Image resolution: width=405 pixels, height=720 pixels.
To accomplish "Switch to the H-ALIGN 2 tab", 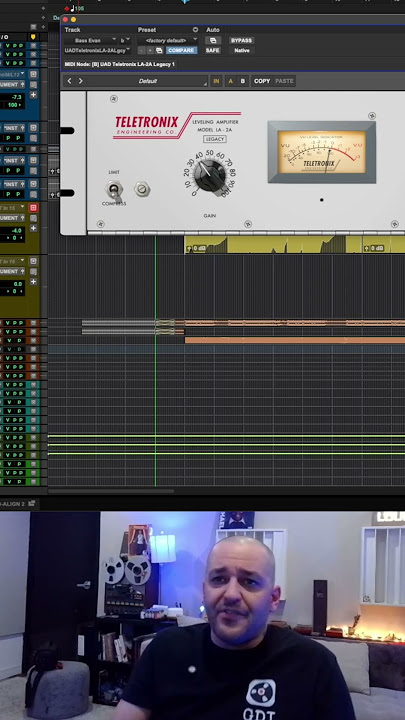I will (12, 504).
